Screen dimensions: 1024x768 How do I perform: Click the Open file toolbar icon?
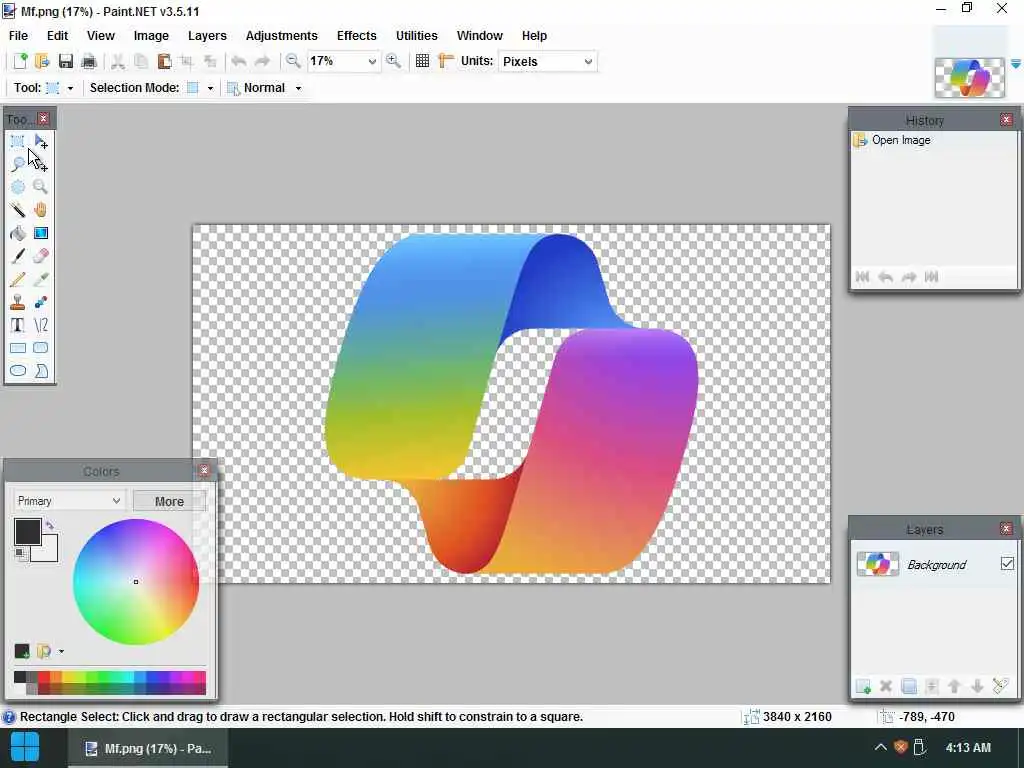(x=42, y=61)
